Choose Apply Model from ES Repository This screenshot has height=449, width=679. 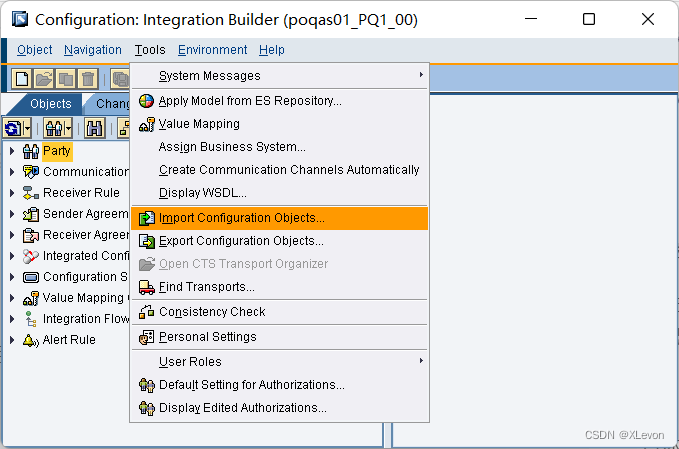click(x=279, y=101)
